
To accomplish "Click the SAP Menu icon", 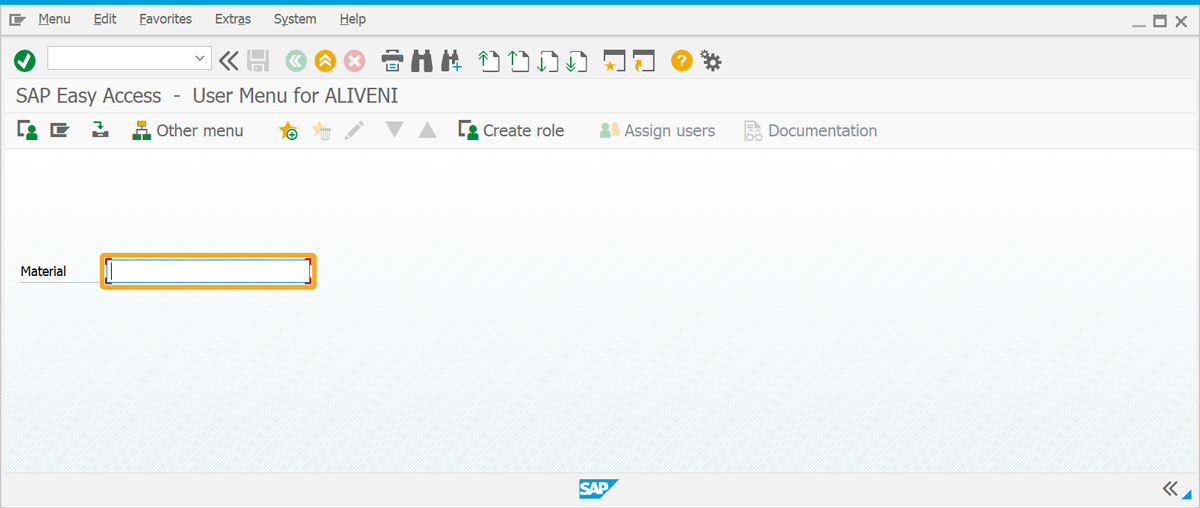I will (60, 130).
